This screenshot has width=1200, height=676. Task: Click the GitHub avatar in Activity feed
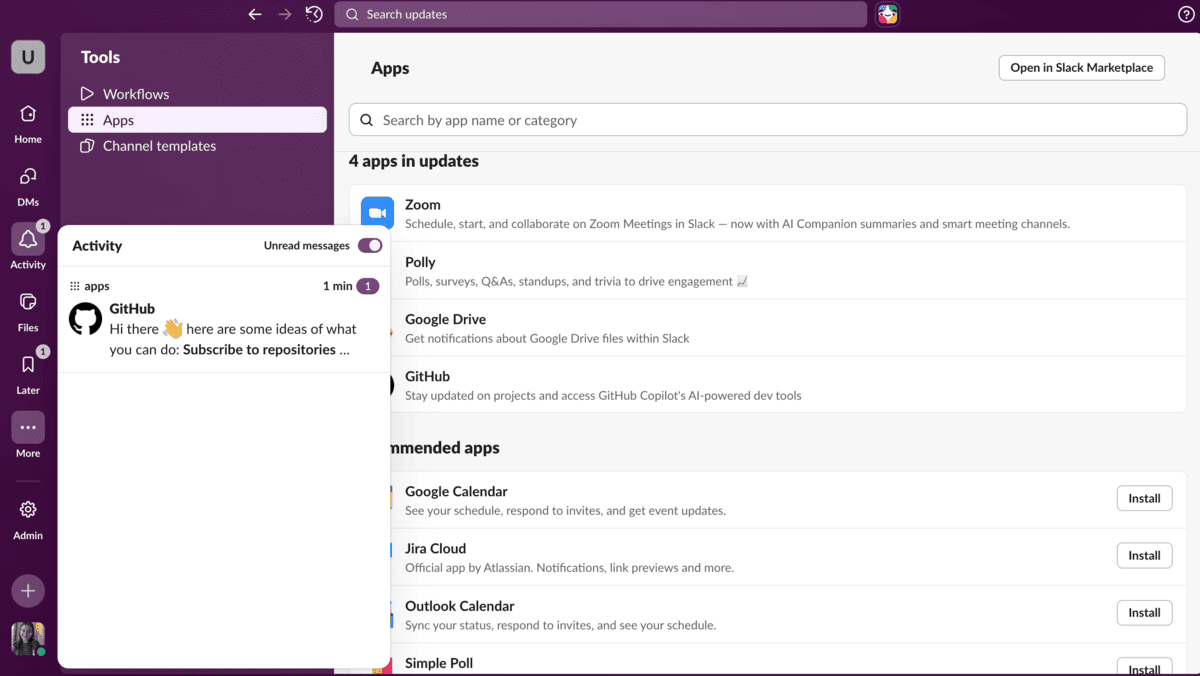tap(85, 319)
